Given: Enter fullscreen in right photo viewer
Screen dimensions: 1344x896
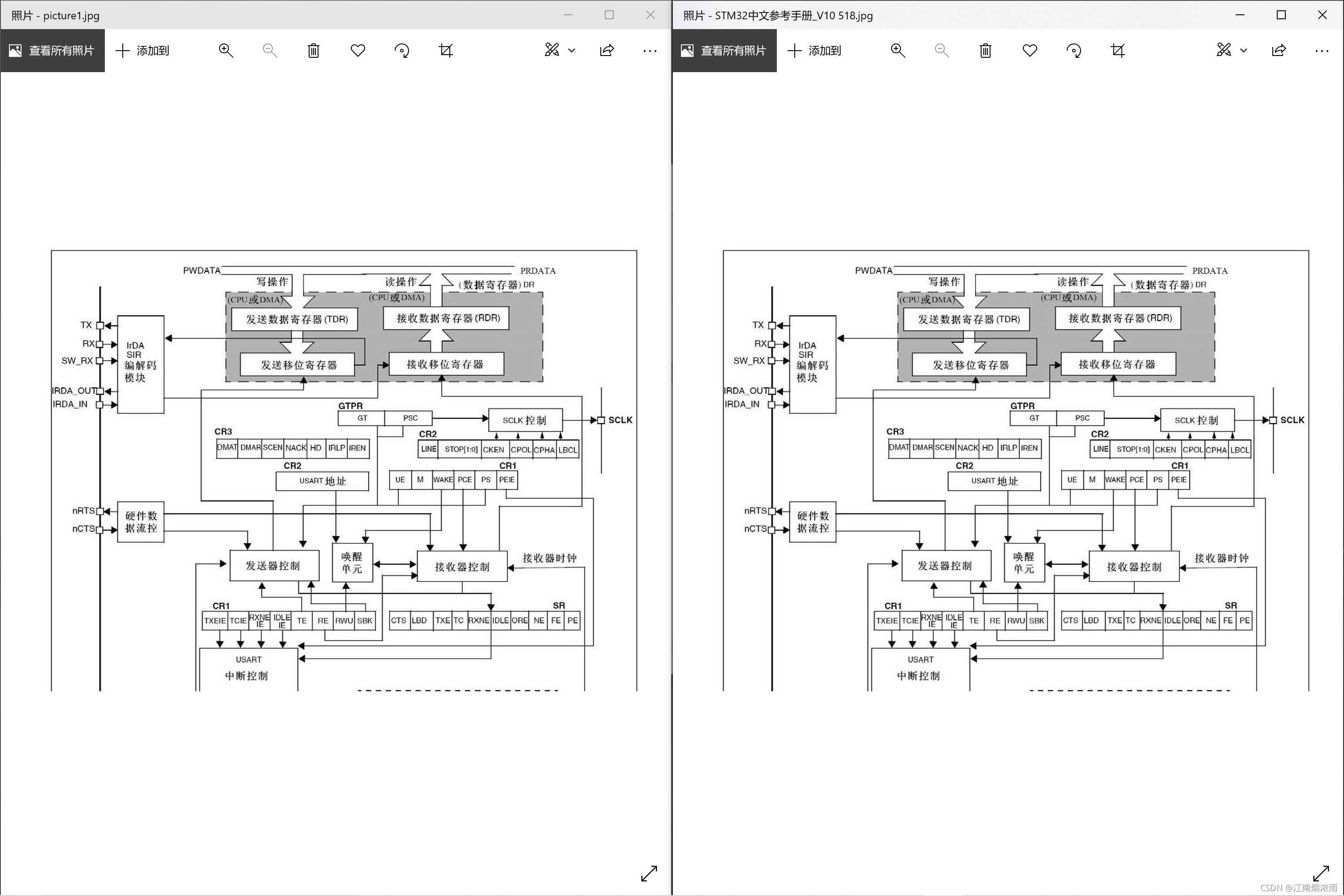Looking at the screenshot, I should click(1321, 873).
